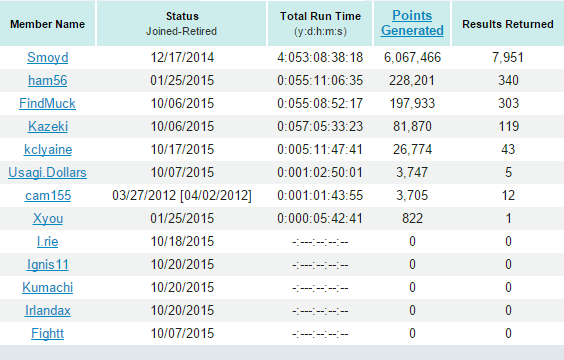Select Kazeki's run time 0:057:05:33:23
This screenshot has width=564, height=360.
pos(320,127)
